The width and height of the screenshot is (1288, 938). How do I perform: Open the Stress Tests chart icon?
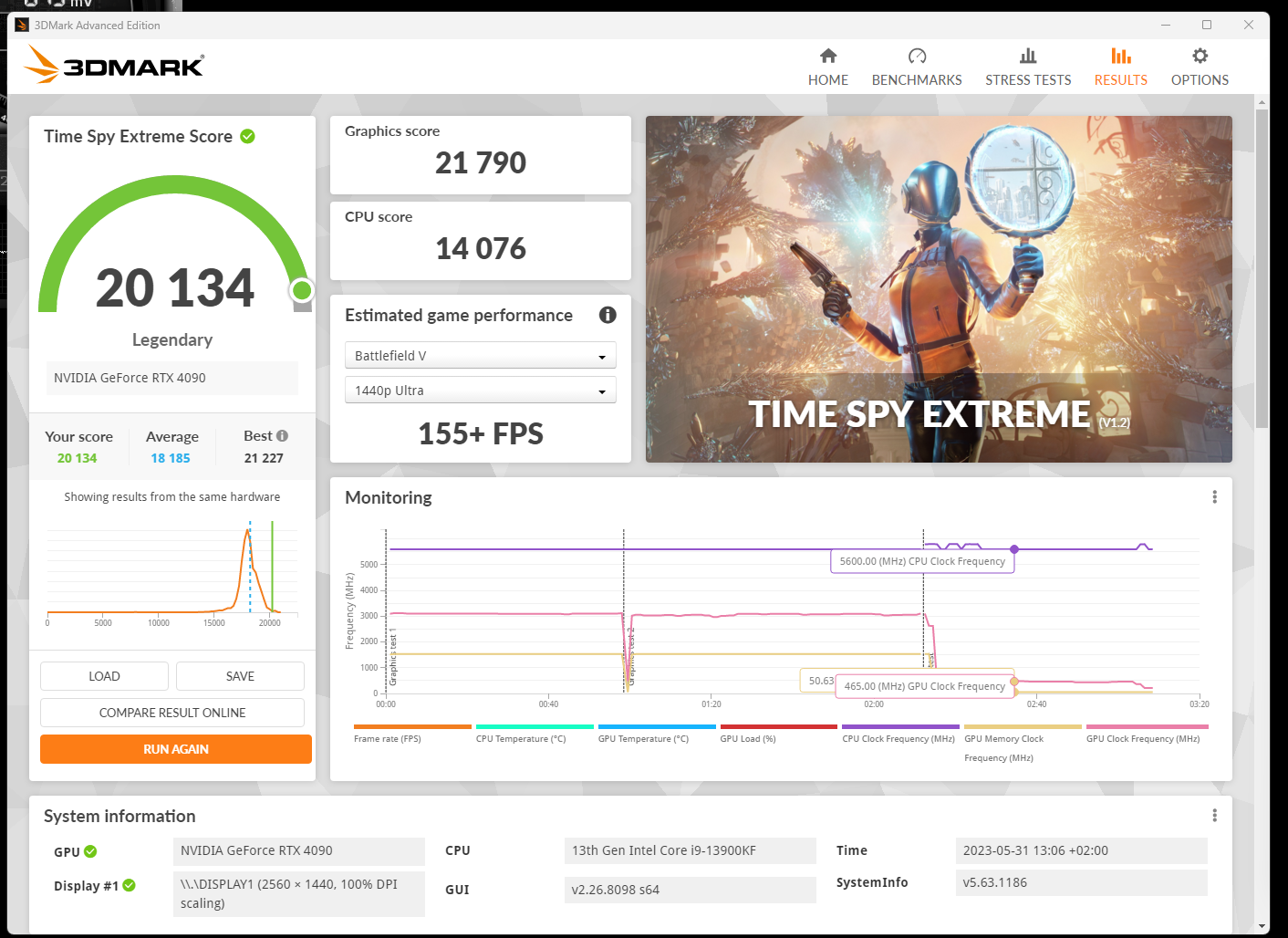pos(1028,56)
